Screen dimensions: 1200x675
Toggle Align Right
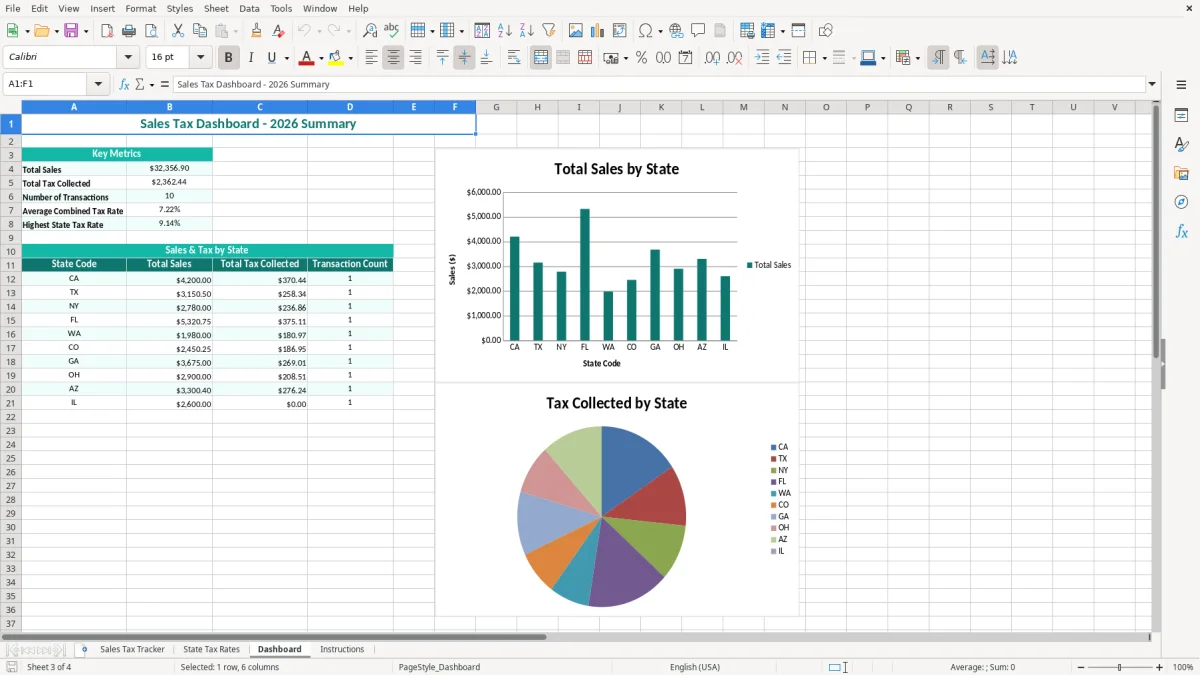coord(415,58)
